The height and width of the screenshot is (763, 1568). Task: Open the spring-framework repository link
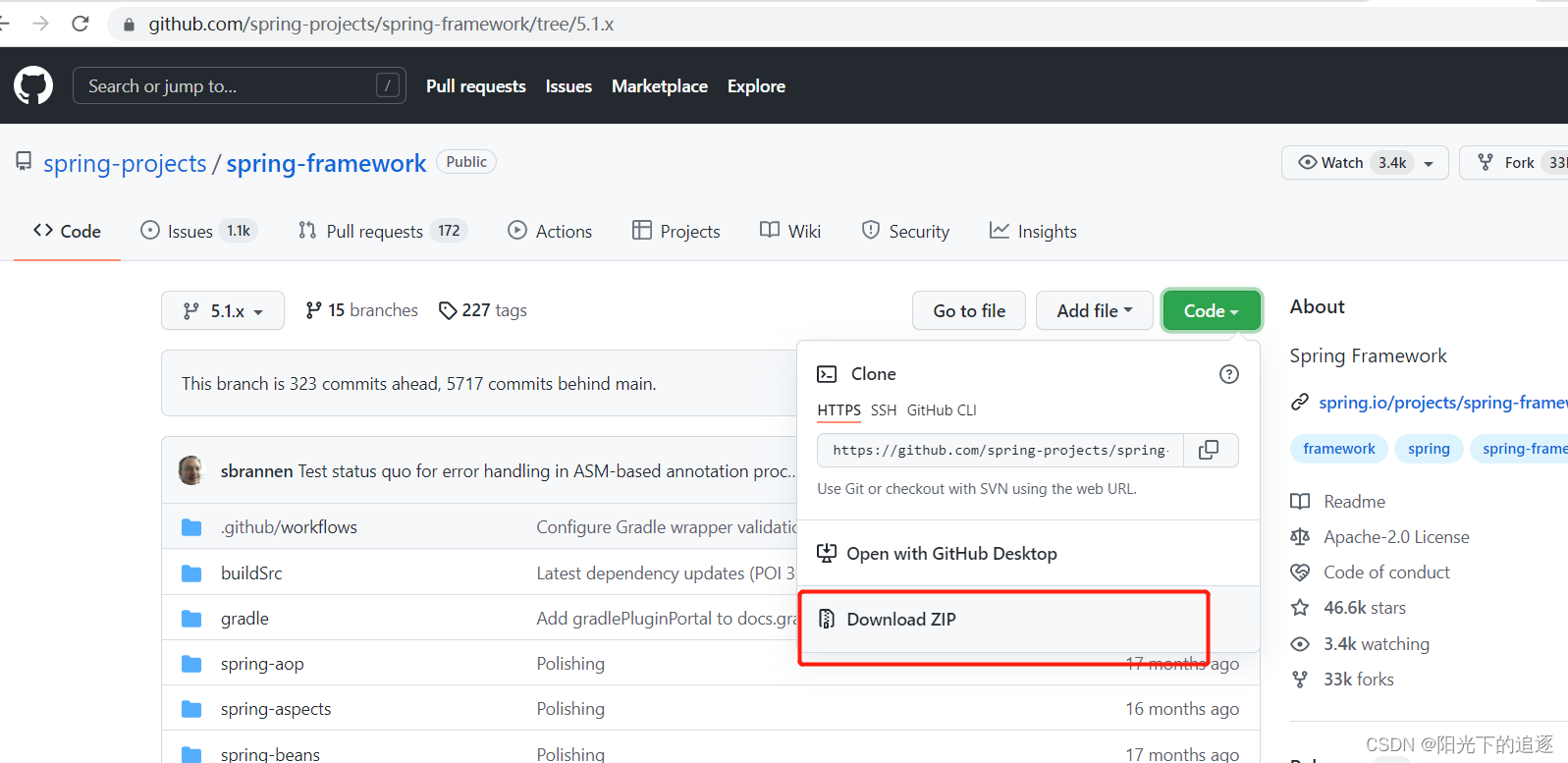click(326, 163)
